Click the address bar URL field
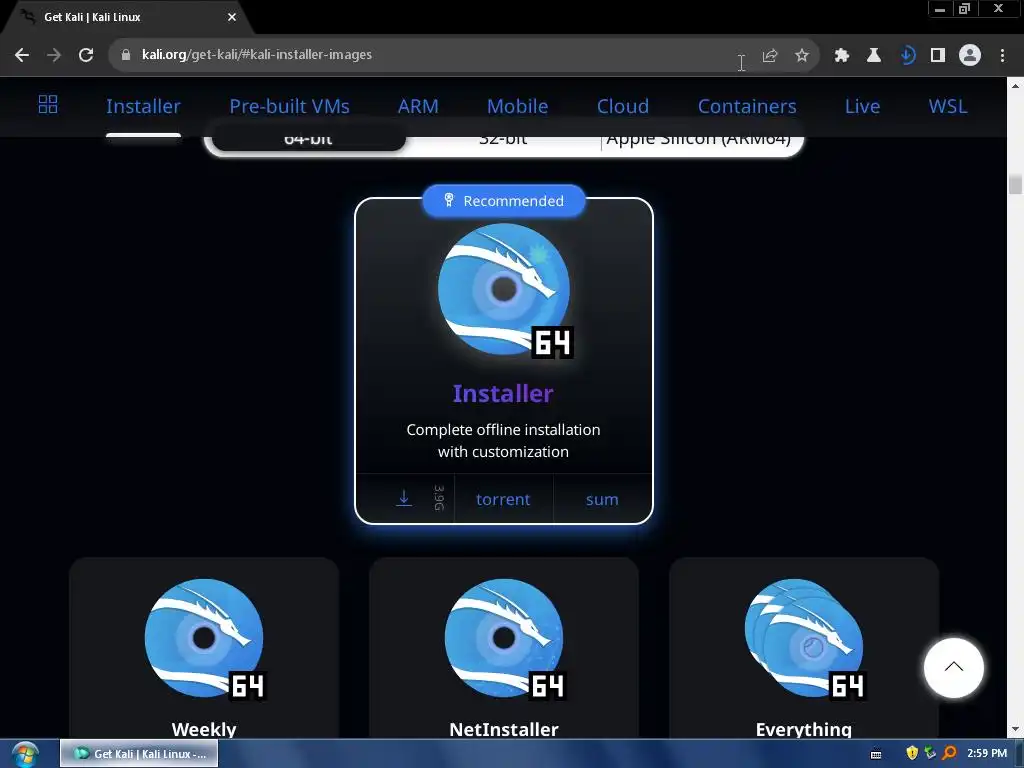 click(x=431, y=55)
